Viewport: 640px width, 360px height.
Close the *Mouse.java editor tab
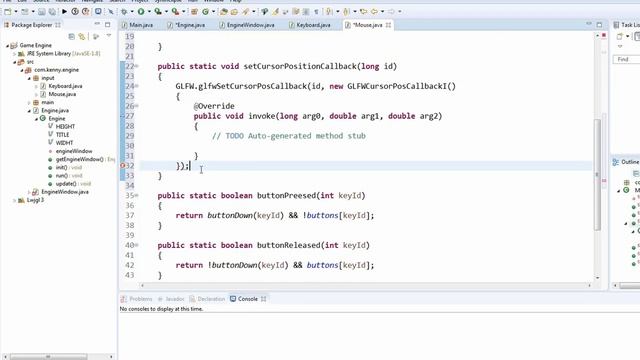[x=388, y=25]
